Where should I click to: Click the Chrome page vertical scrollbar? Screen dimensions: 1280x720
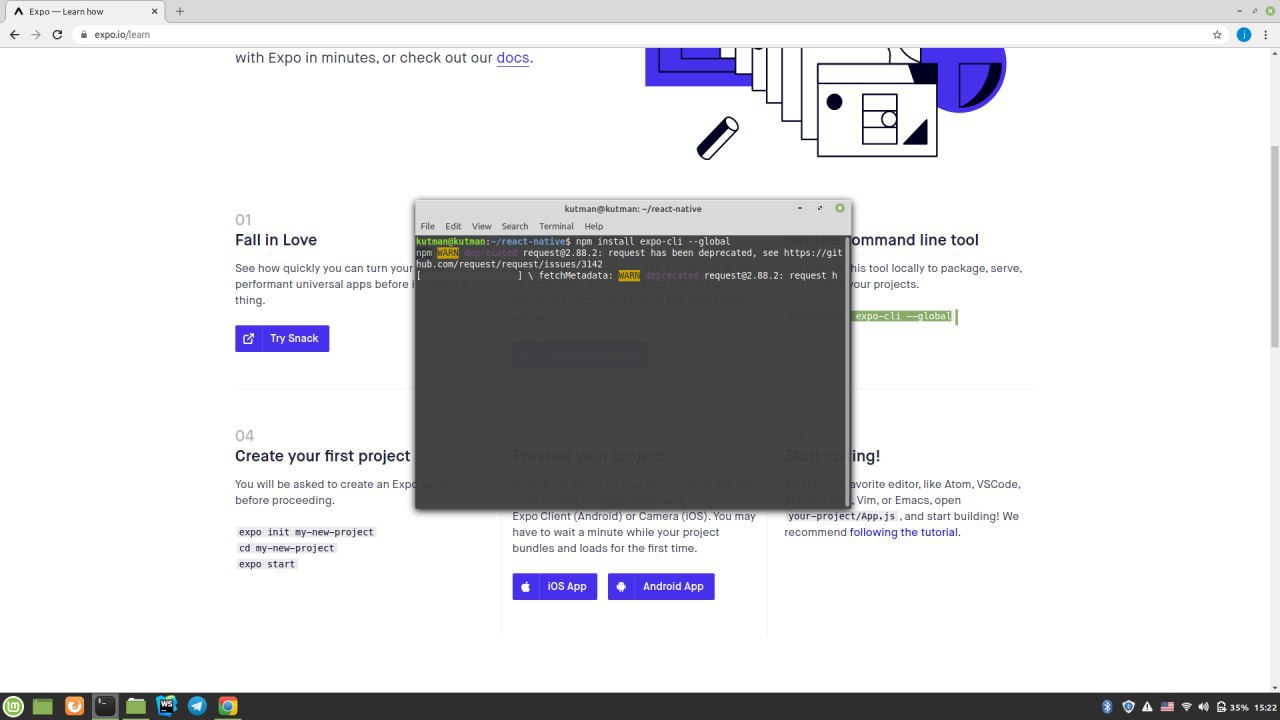(1274, 246)
